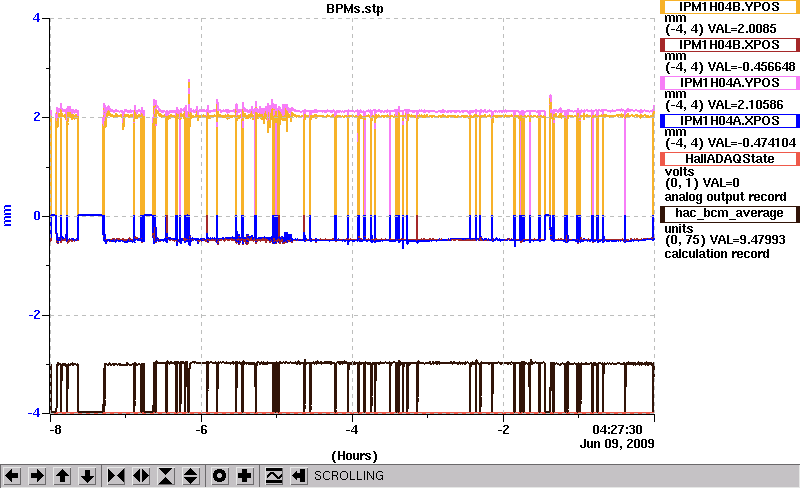
Task: Click the VAL=2.10586 reading
Action: (x=746, y=105)
